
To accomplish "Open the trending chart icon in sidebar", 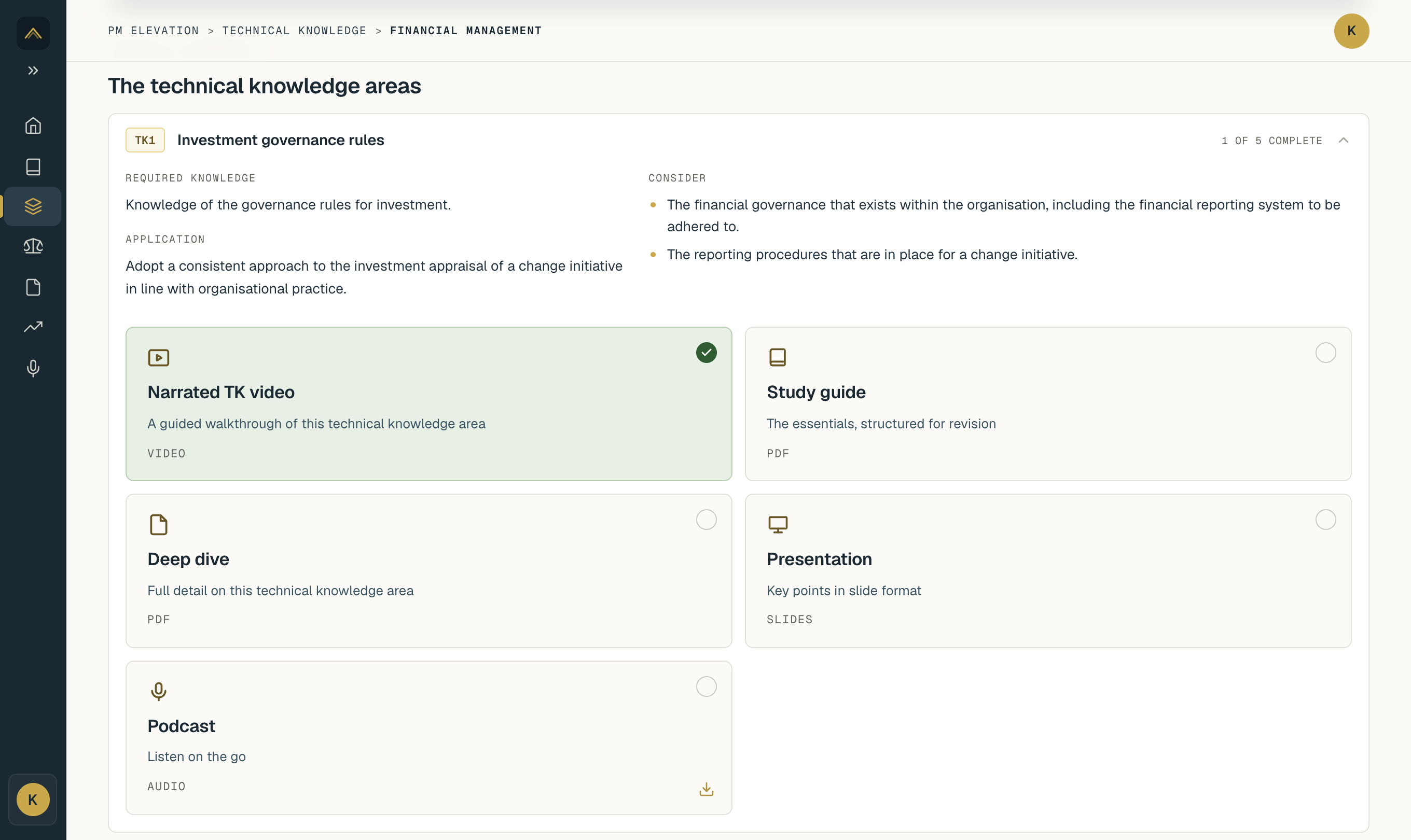I will 33,327.
